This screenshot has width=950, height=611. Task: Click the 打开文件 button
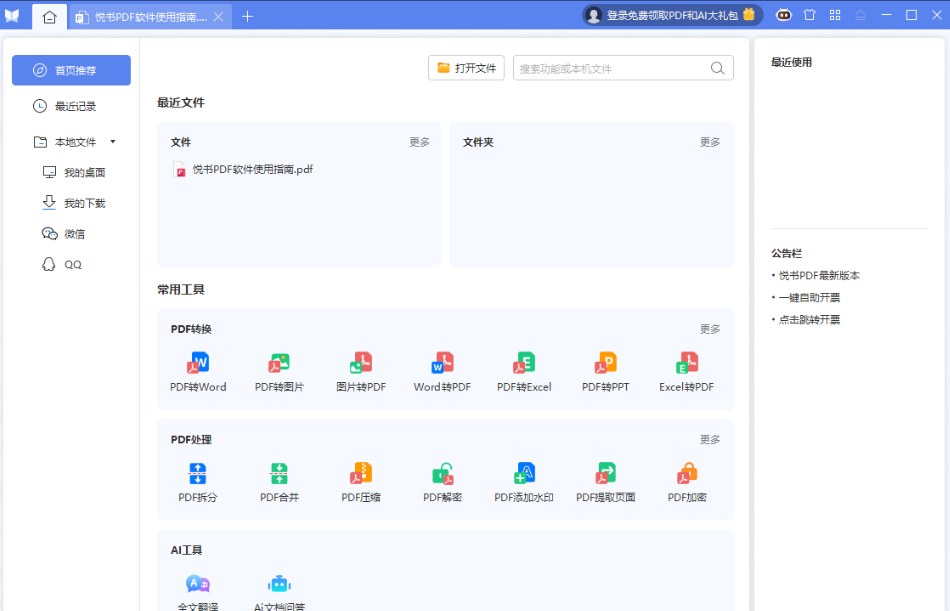click(467, 68)
